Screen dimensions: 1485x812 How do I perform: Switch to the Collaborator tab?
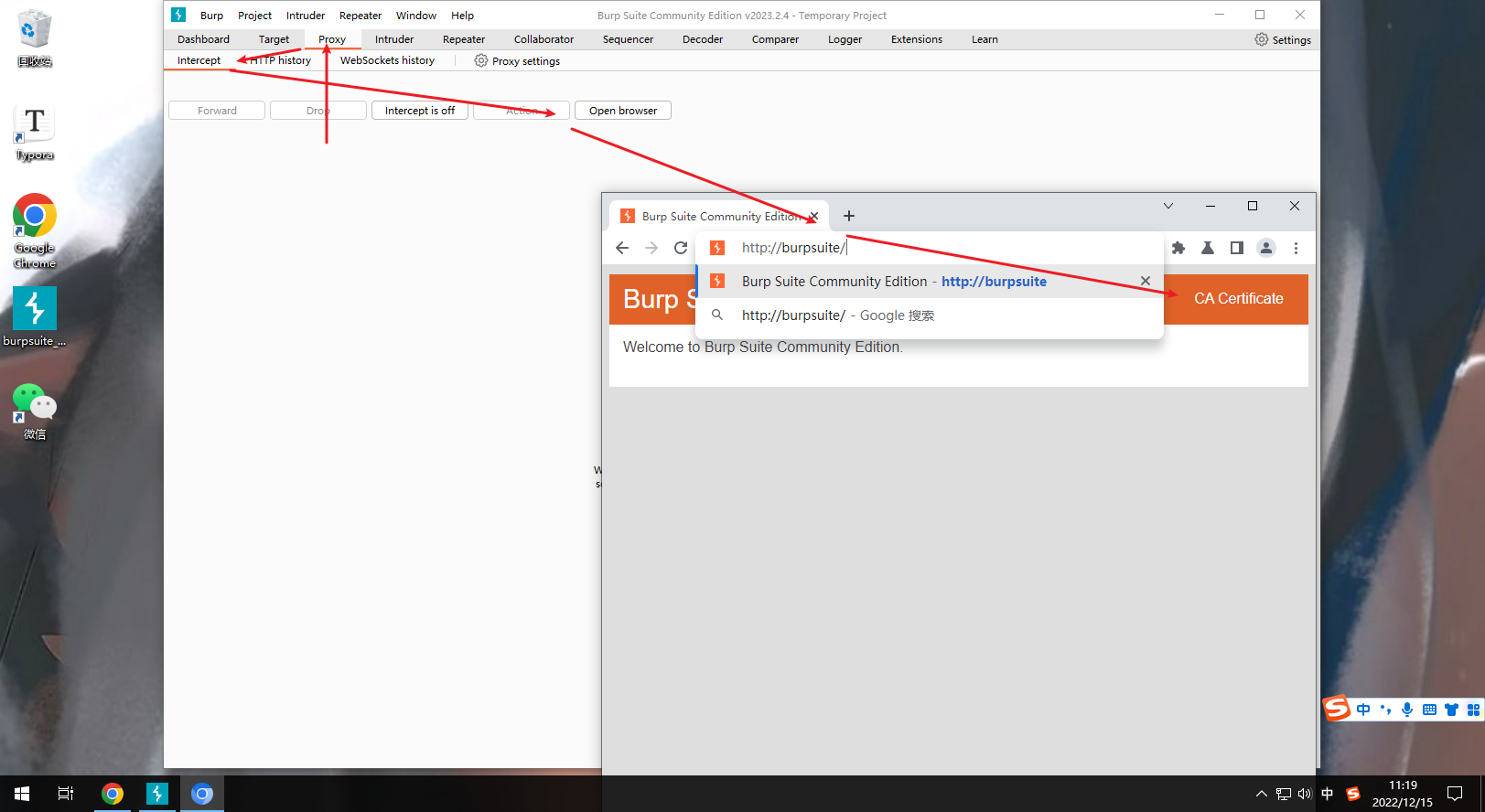point(543,39)
